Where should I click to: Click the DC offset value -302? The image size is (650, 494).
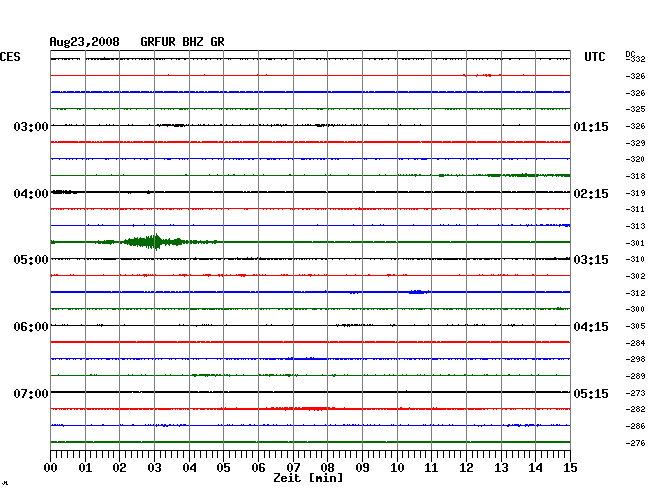(635, 276)
